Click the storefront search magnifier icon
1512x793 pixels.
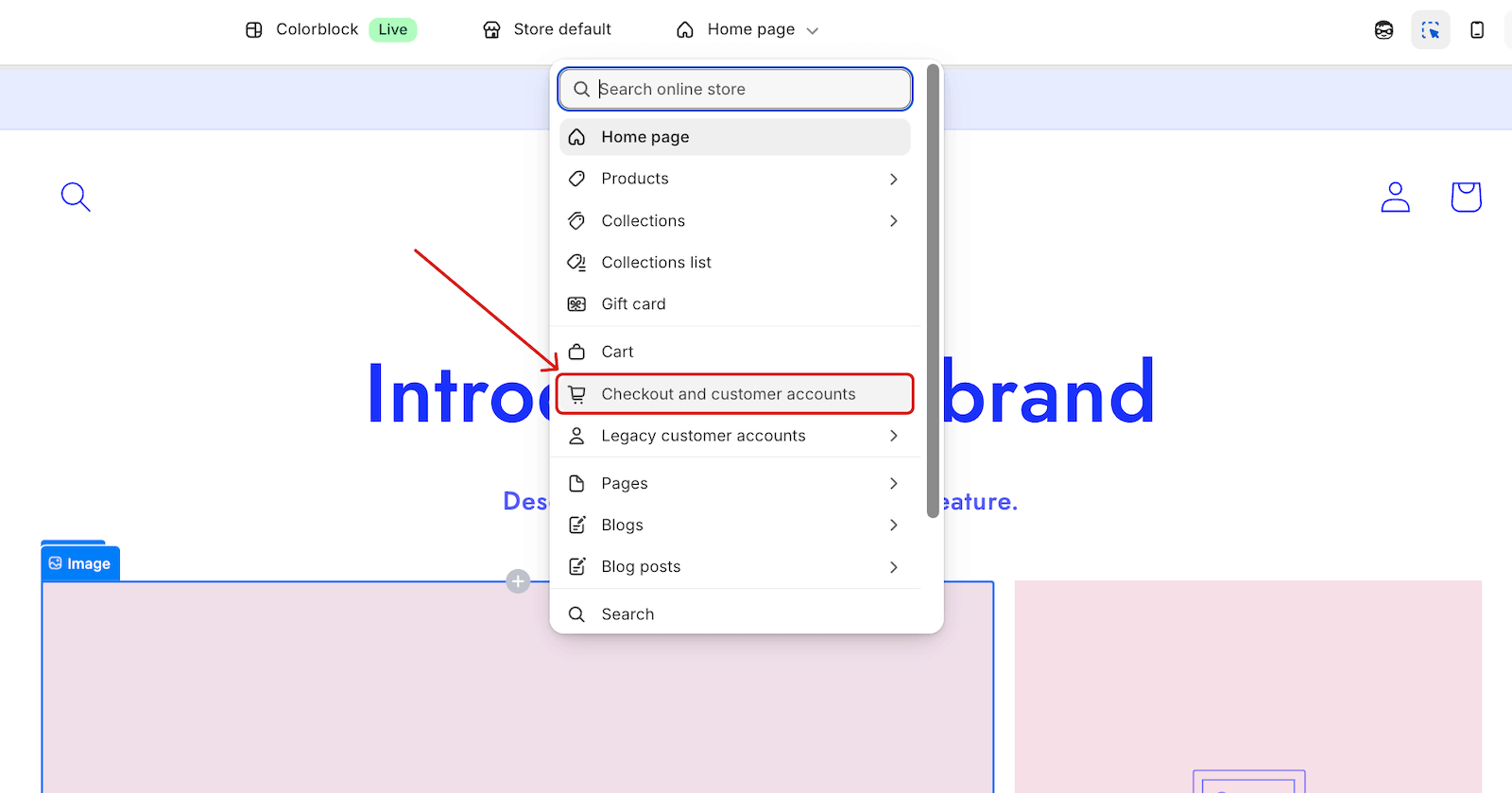(76, 197)
